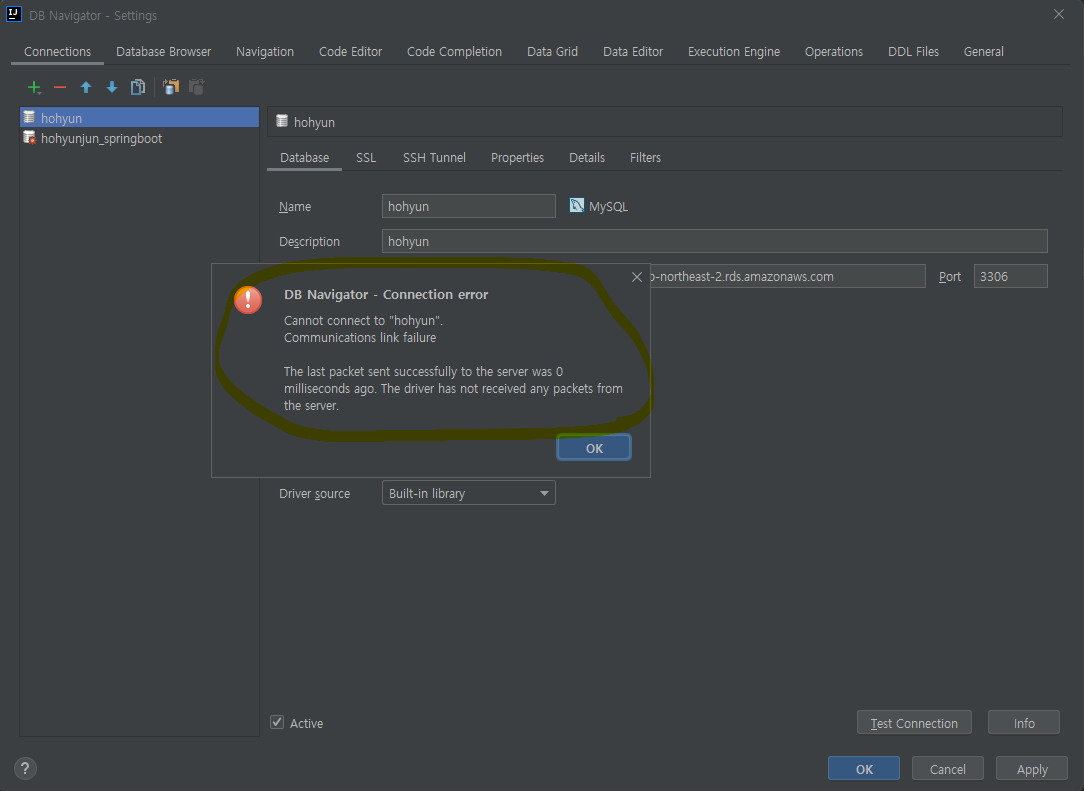This screenshot has height=791, width=1084.
Task: Open the Data Editor tab
Action: 633,52
